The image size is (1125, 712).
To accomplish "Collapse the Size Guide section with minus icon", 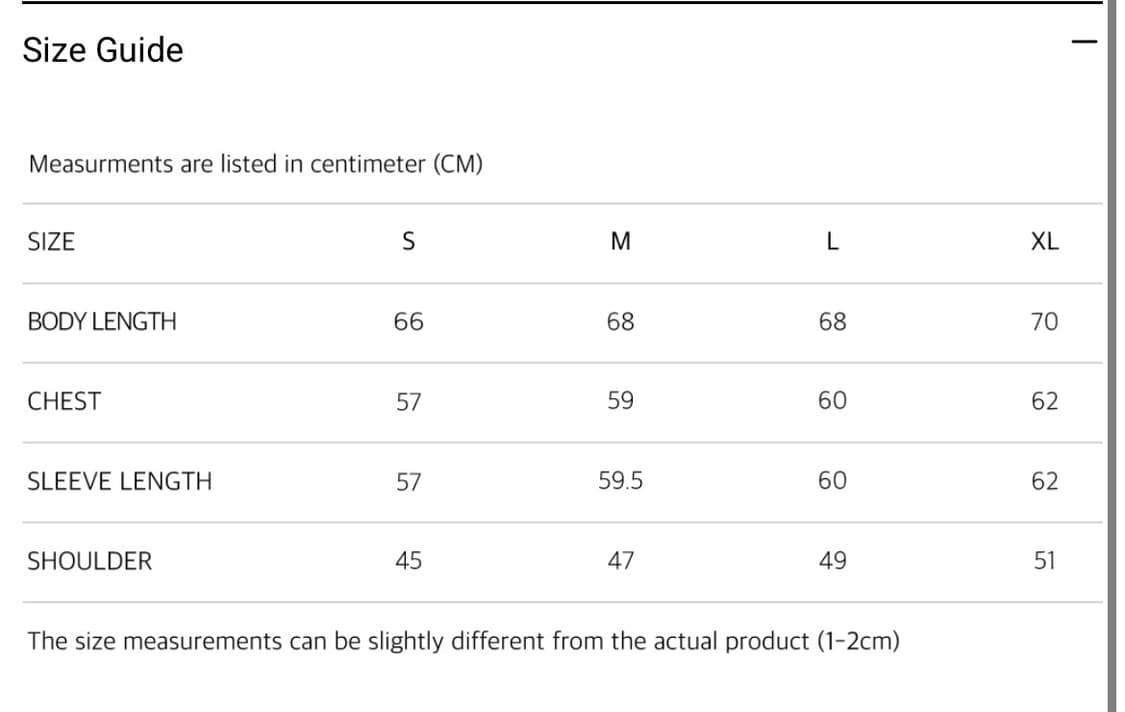I will click(1083, 43).
